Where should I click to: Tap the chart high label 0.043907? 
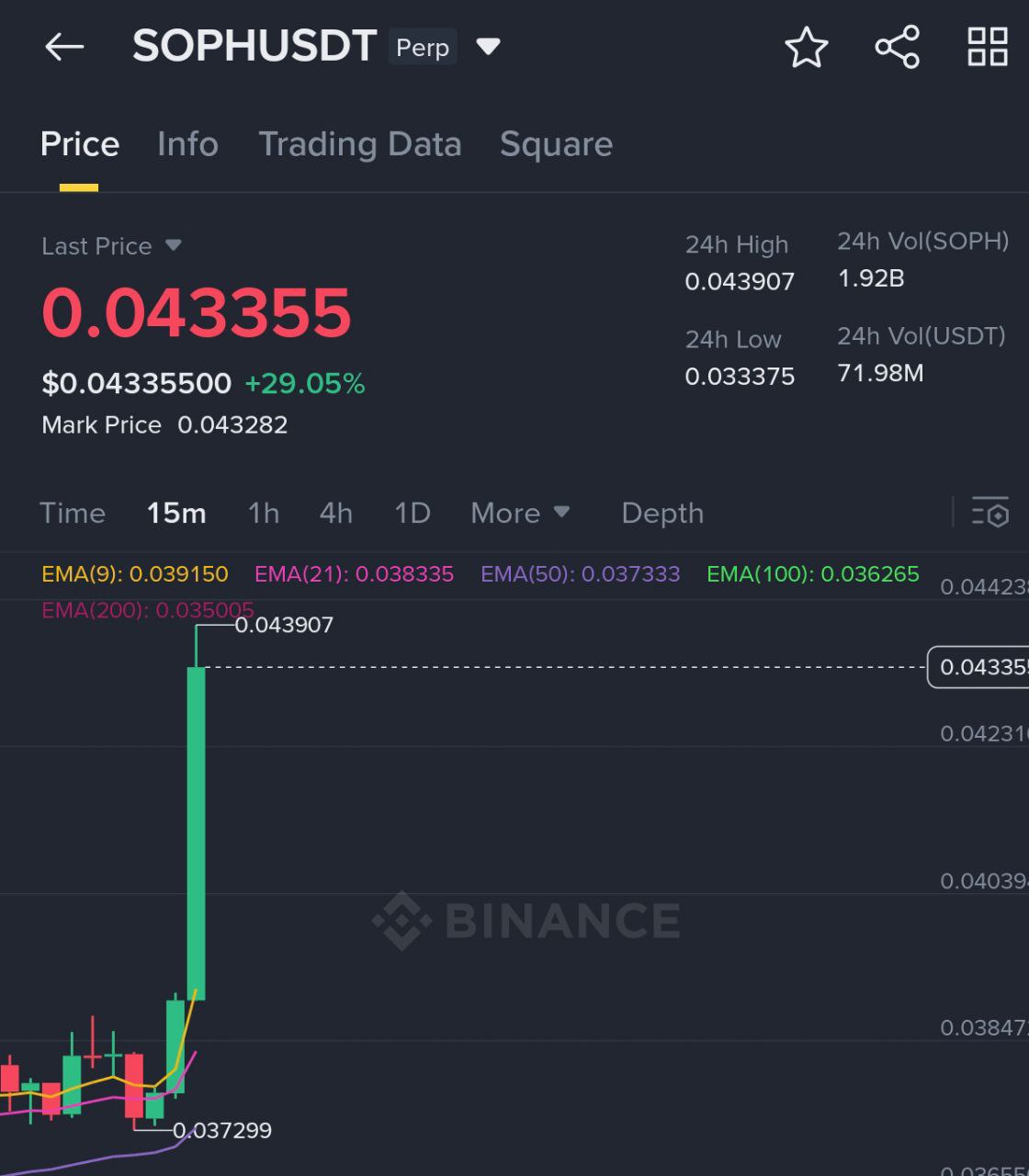click(x=284, y=625)
